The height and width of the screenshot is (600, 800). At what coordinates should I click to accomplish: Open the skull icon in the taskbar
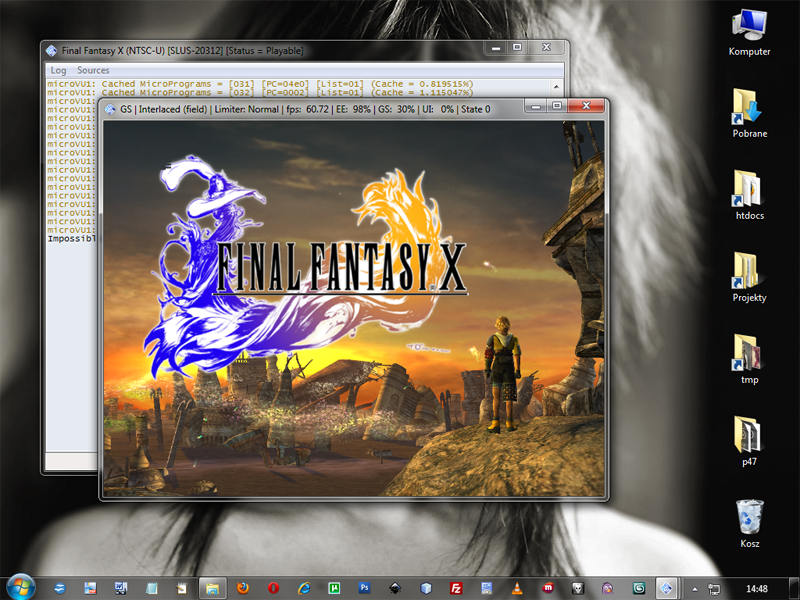578,588
